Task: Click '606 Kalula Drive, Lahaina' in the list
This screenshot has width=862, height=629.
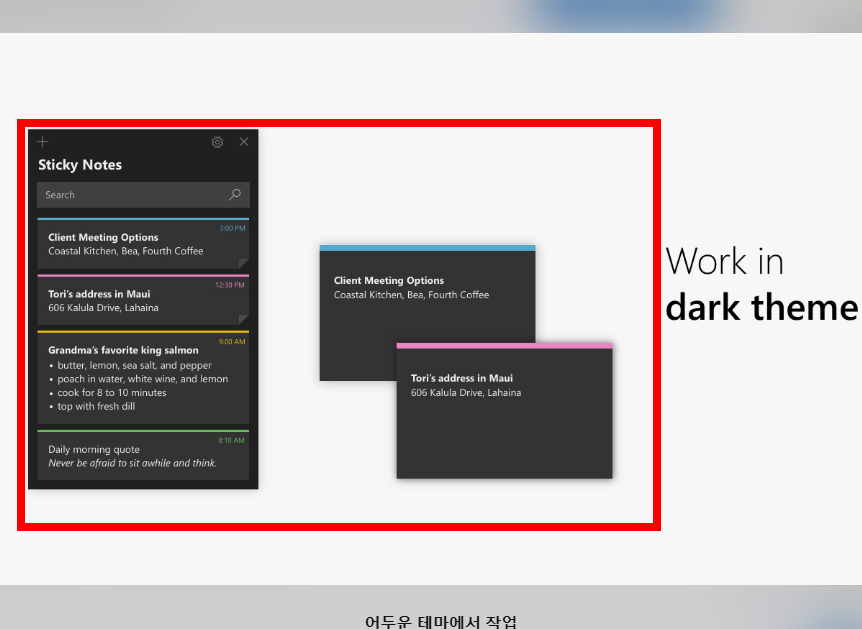Action: tap(103, 308)
